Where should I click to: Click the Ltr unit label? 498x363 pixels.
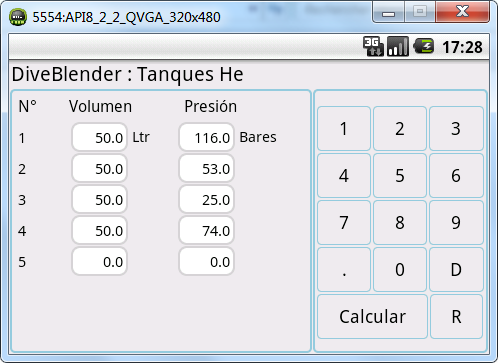(x=141, y=137)
